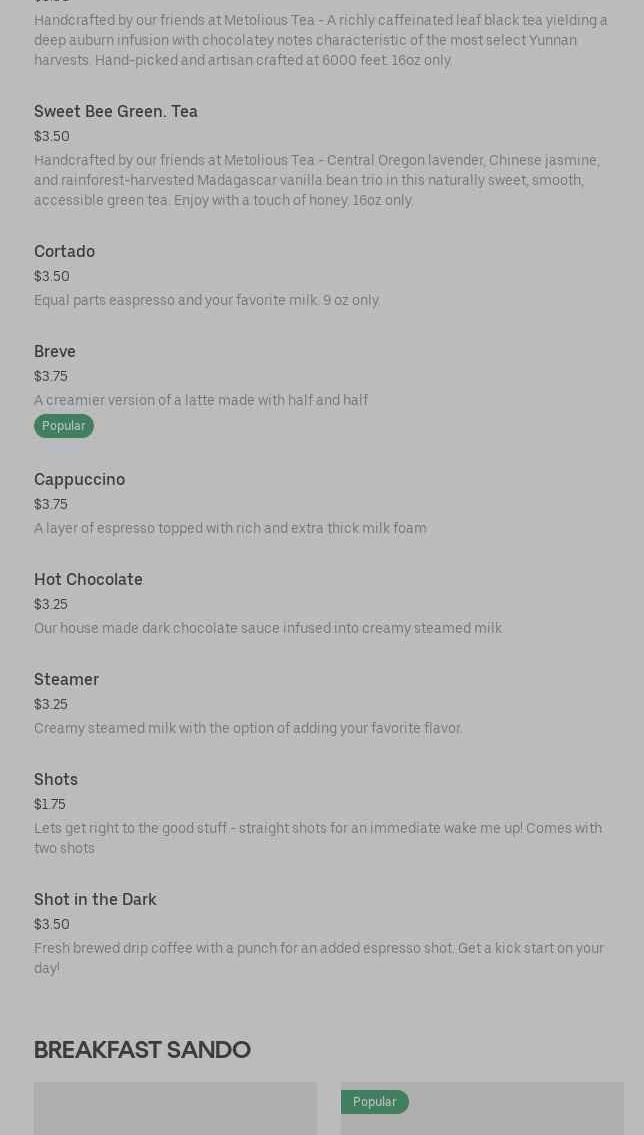
Task: Open the first Breakfast Sando thumbnail
Action: [x=175, y=1108]
